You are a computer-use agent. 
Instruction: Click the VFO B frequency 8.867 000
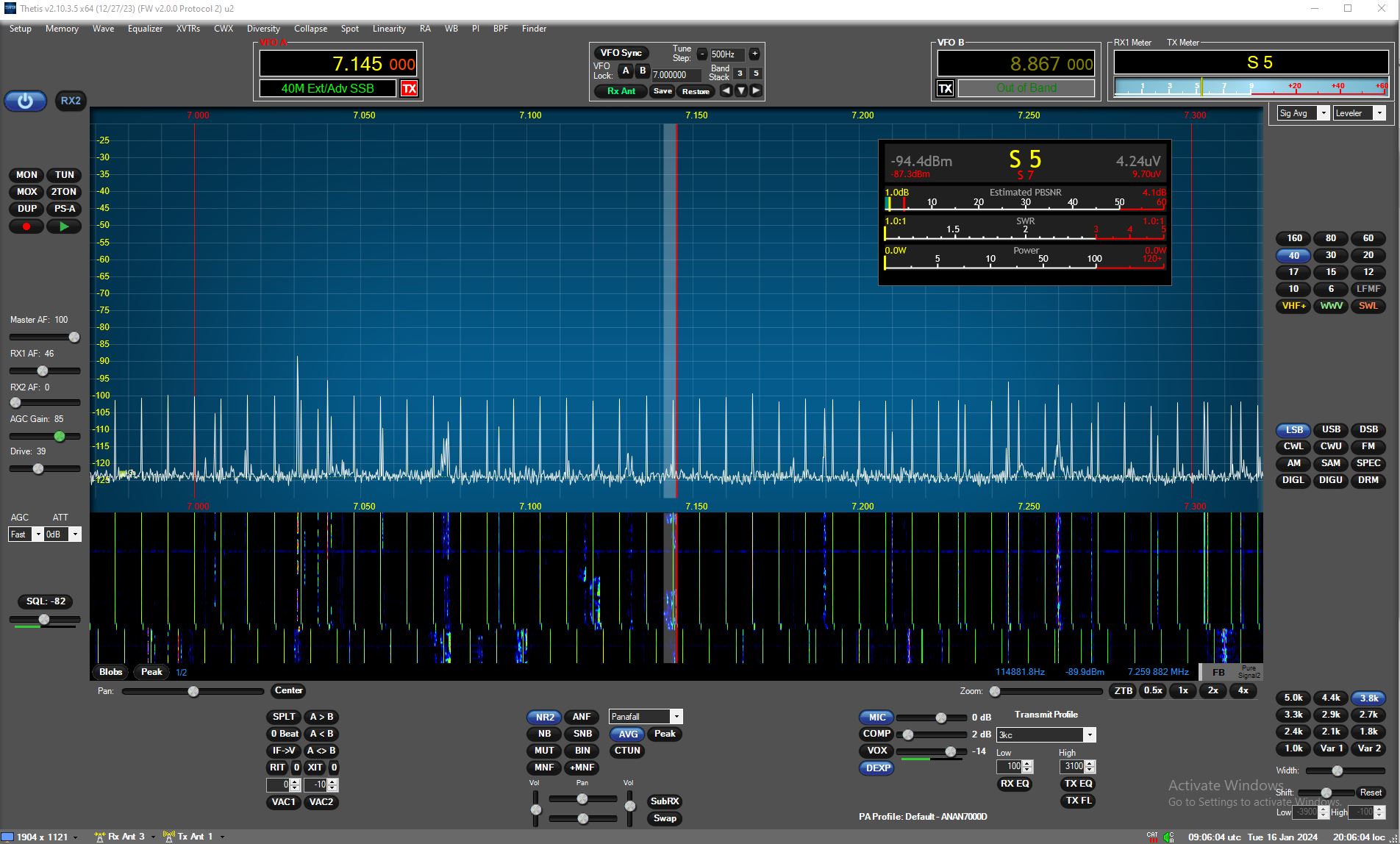click(x=1015, y=64)
